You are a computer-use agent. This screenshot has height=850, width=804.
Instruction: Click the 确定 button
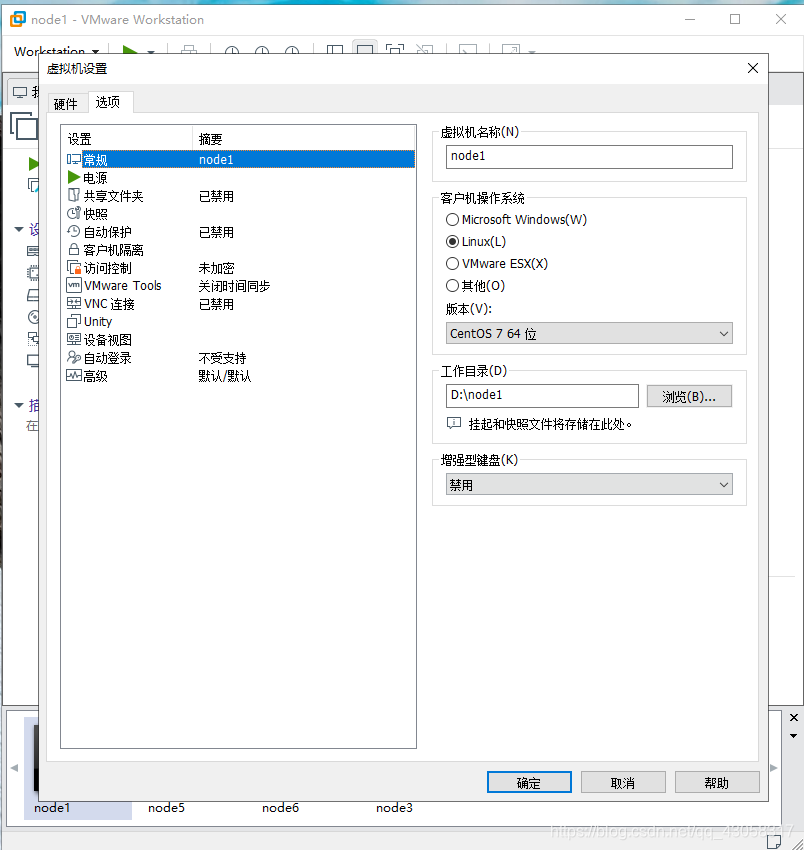(529, 782)
